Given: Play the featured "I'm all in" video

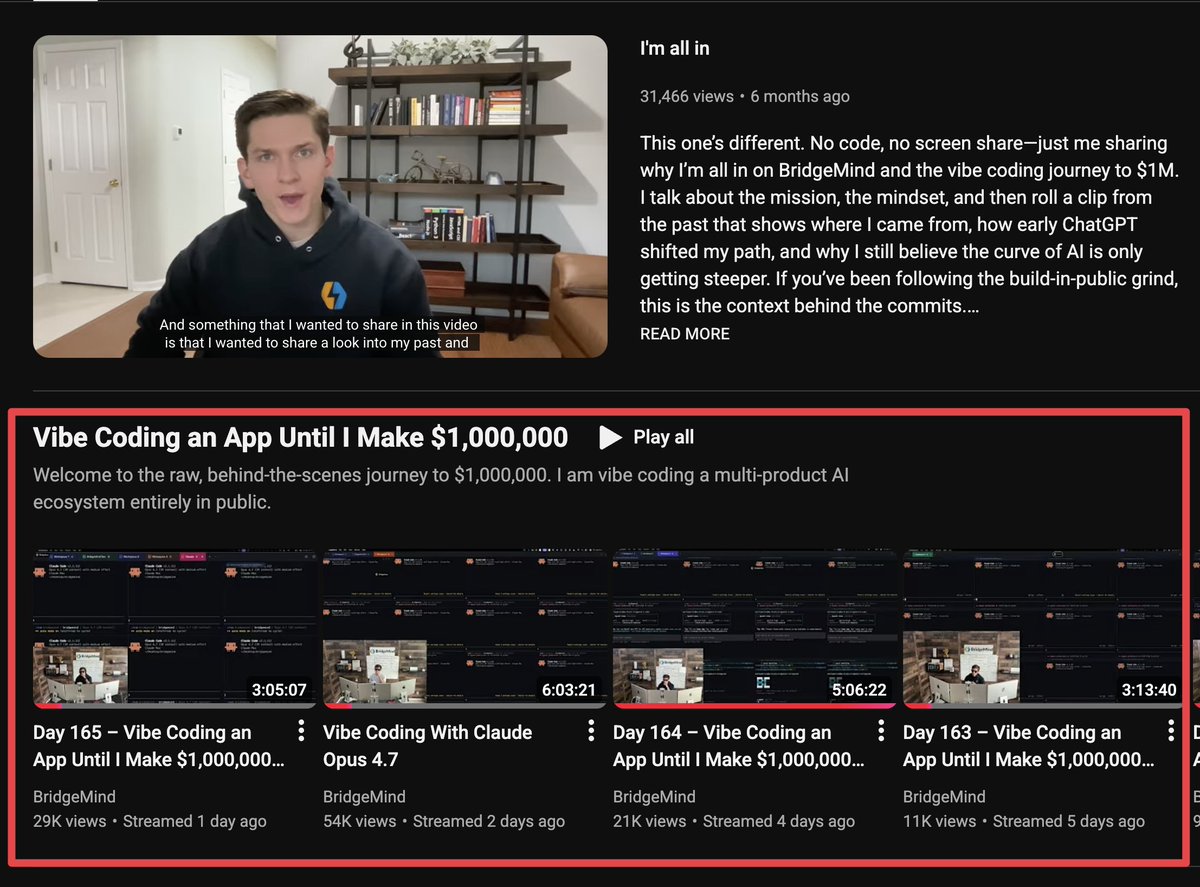Looking at the screenshot, I should (320, 196).
